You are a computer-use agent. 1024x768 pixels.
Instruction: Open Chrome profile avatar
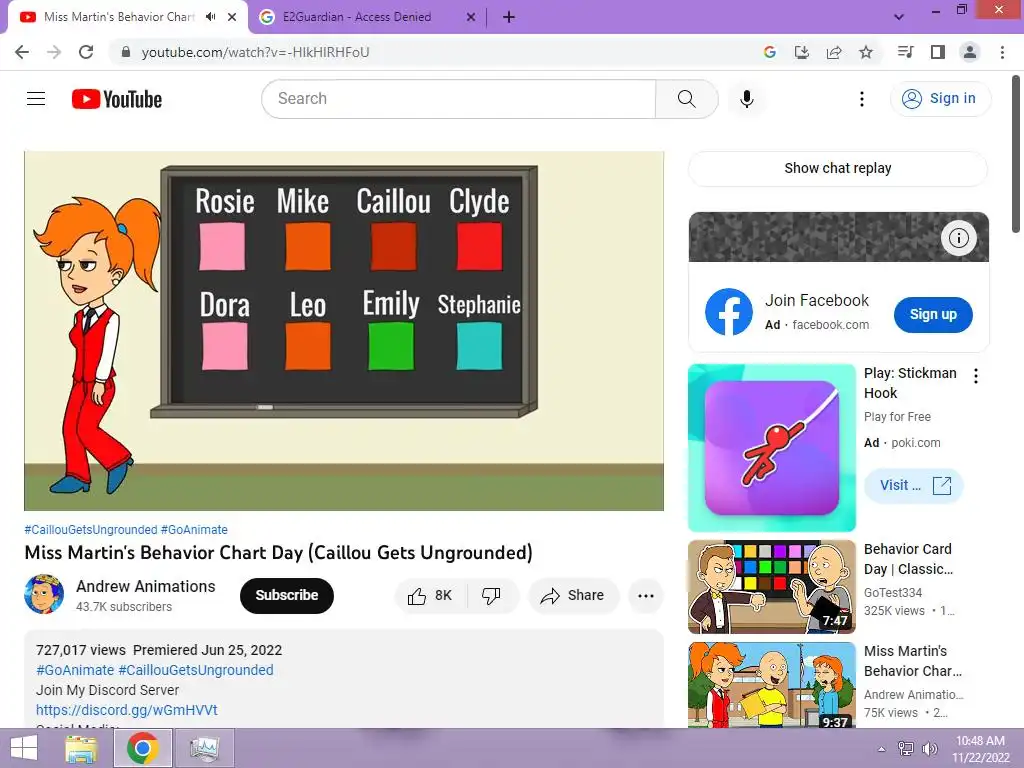click(x=970, y=52)
